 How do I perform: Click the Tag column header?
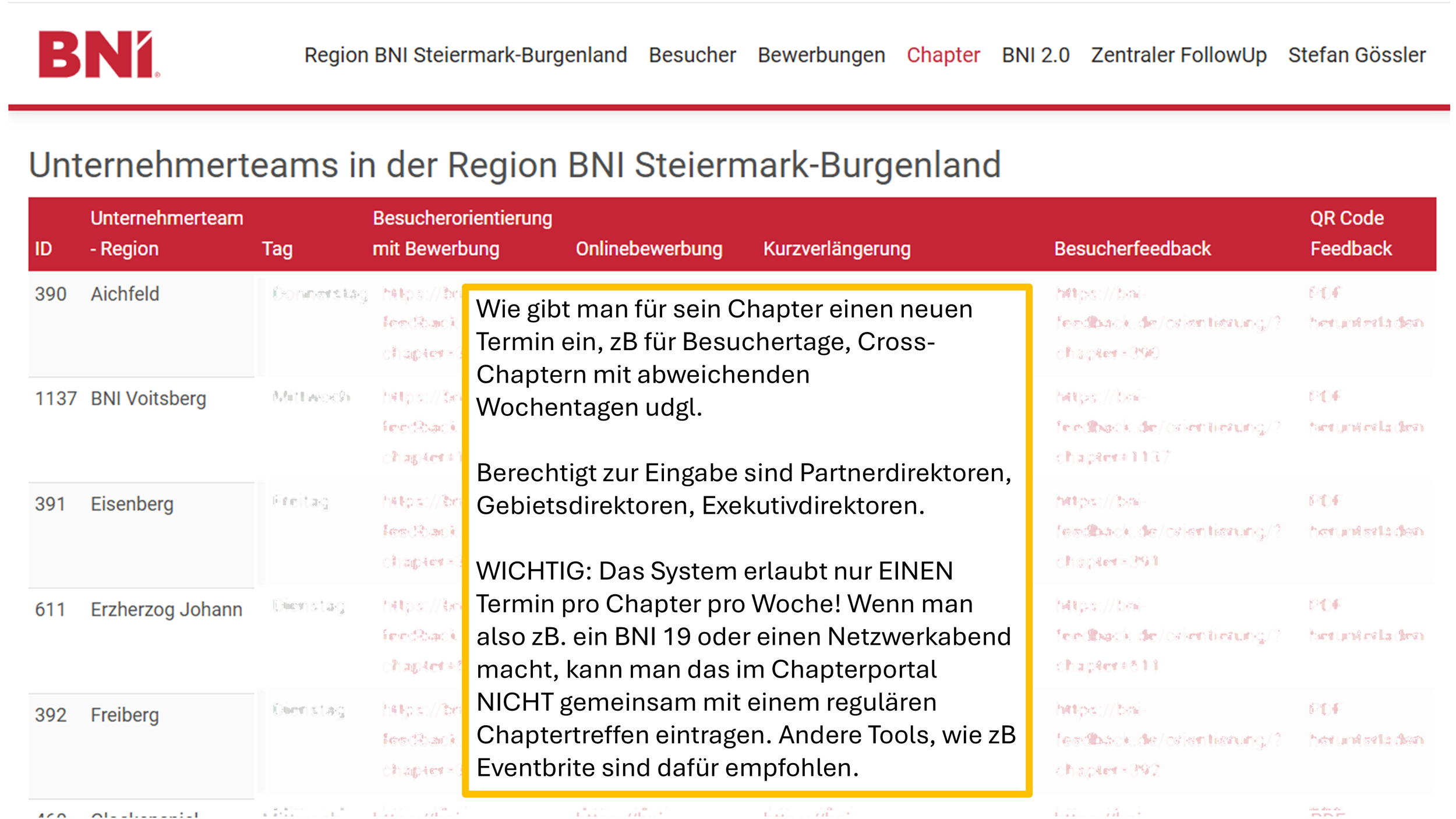point(277,249)
